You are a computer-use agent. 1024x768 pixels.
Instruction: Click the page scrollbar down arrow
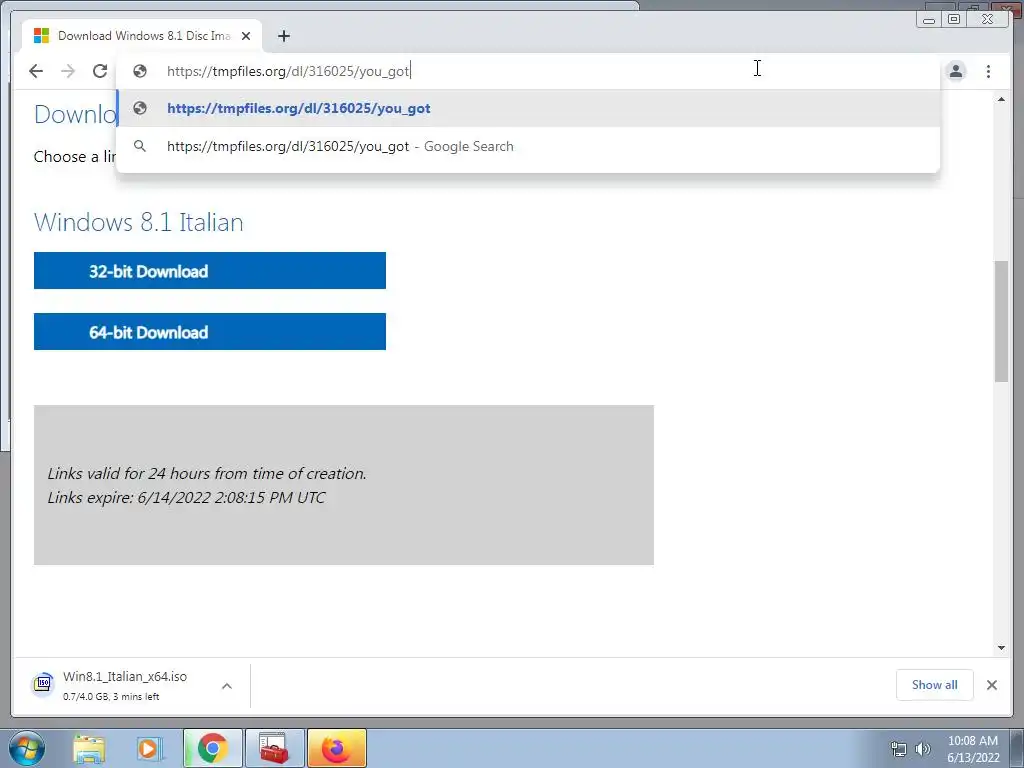click(x=1001, y=648)
